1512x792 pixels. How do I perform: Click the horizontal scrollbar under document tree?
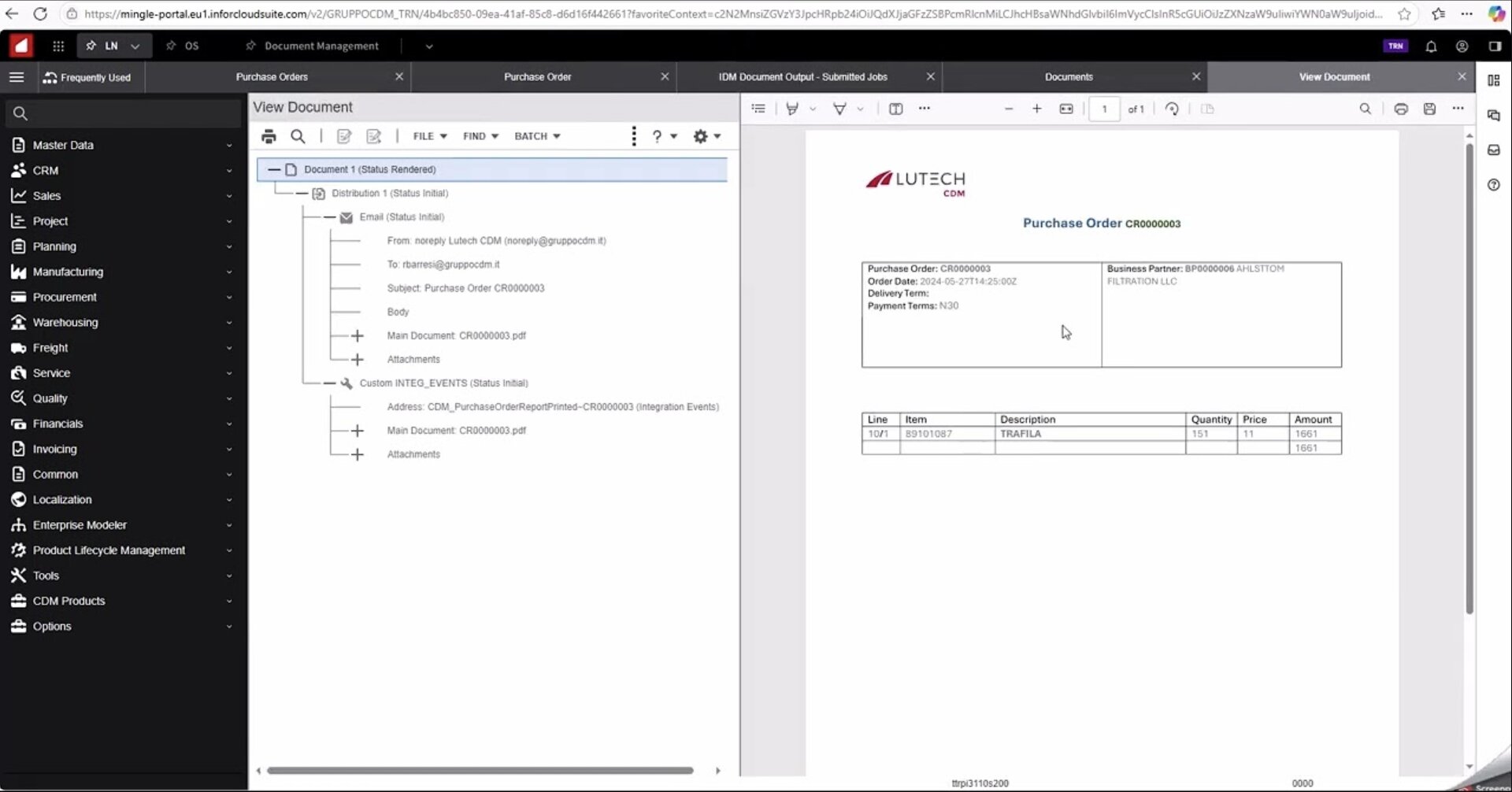click(480, 771)
